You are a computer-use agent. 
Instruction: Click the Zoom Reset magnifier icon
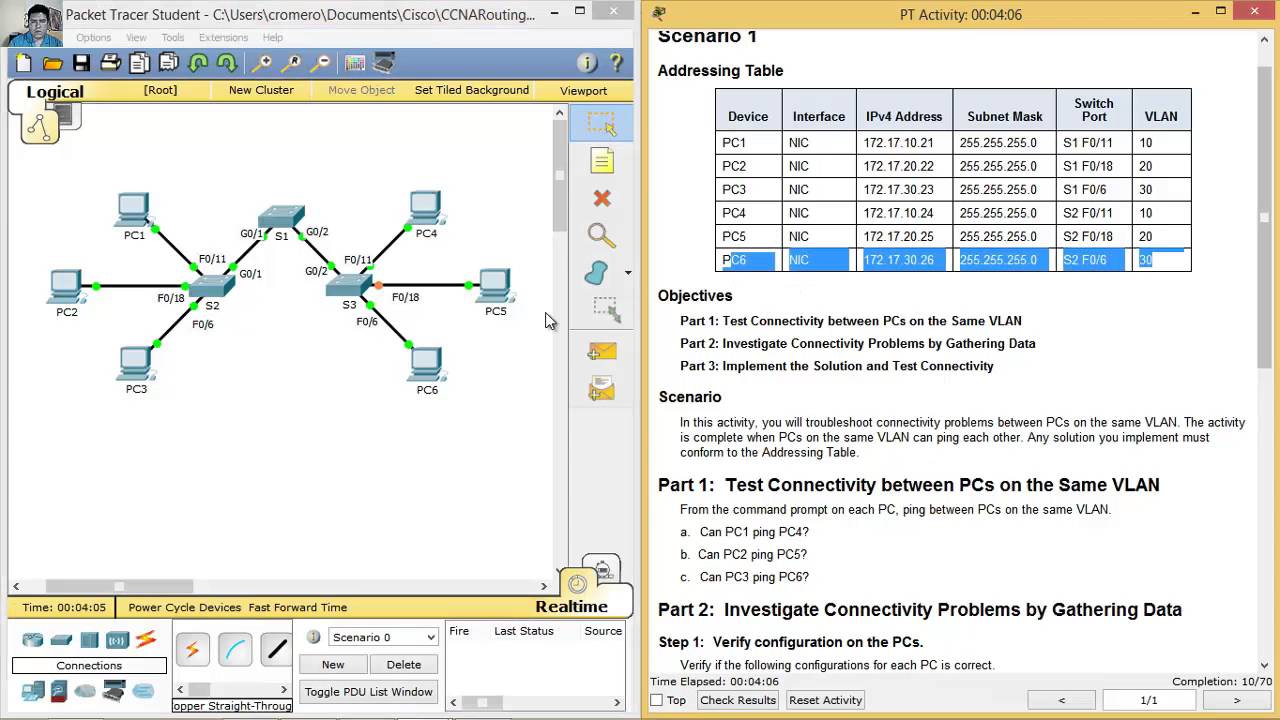pyautogui.click(x=291, y=63)
